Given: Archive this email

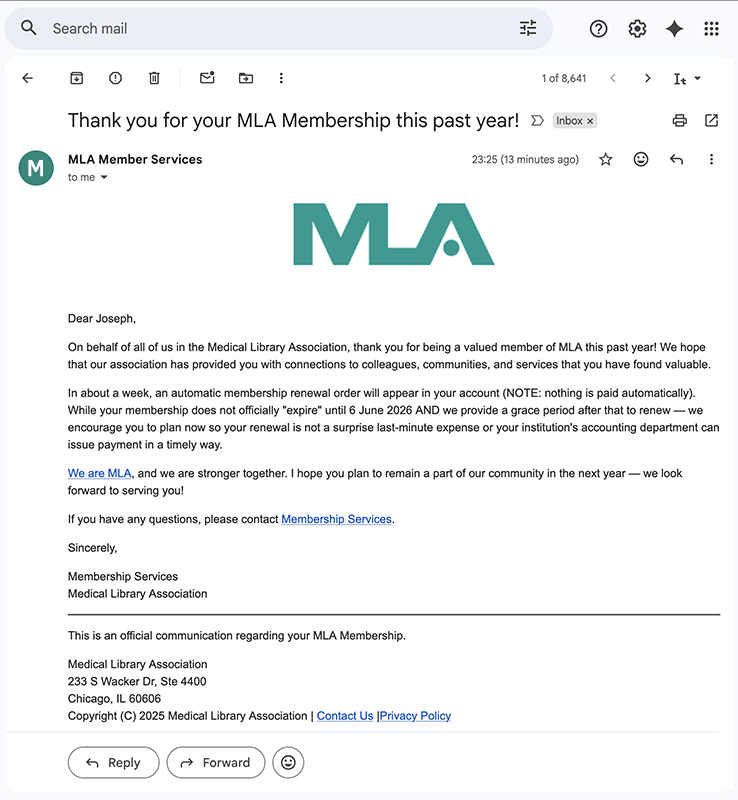Looking at the screenshot, I should pyautogui.click(x=76, y=78).
